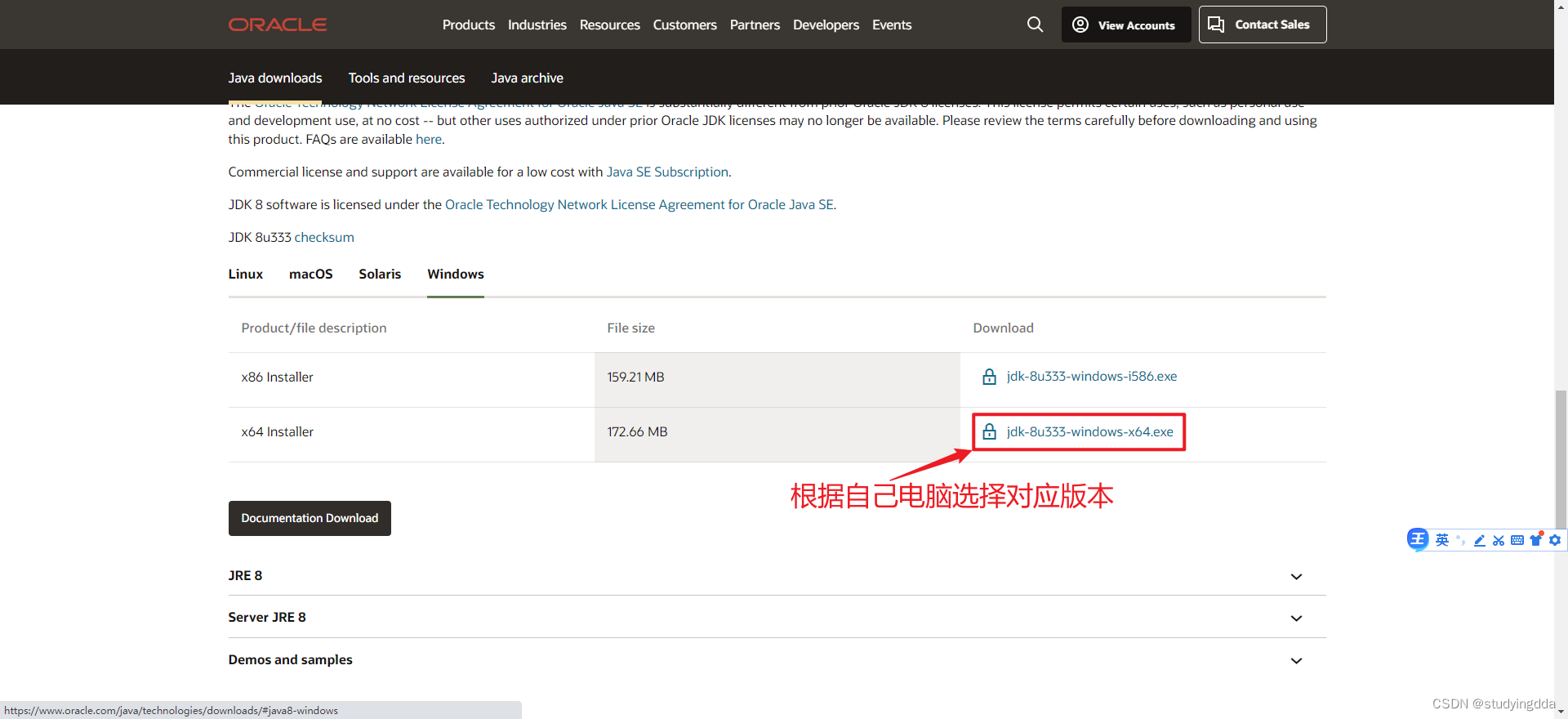Image resolution: width=1568 pixels, height=719 pixels.
Task: Click the Contact Sales button
Action: (x=1263, y=25)
